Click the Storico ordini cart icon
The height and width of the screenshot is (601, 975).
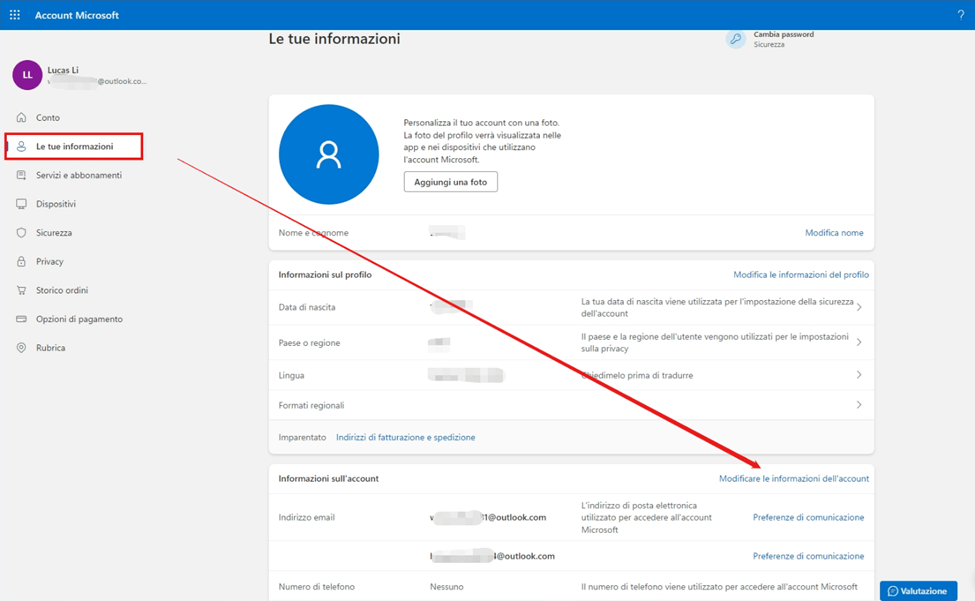pyautogui.click(x=21, y=290)
